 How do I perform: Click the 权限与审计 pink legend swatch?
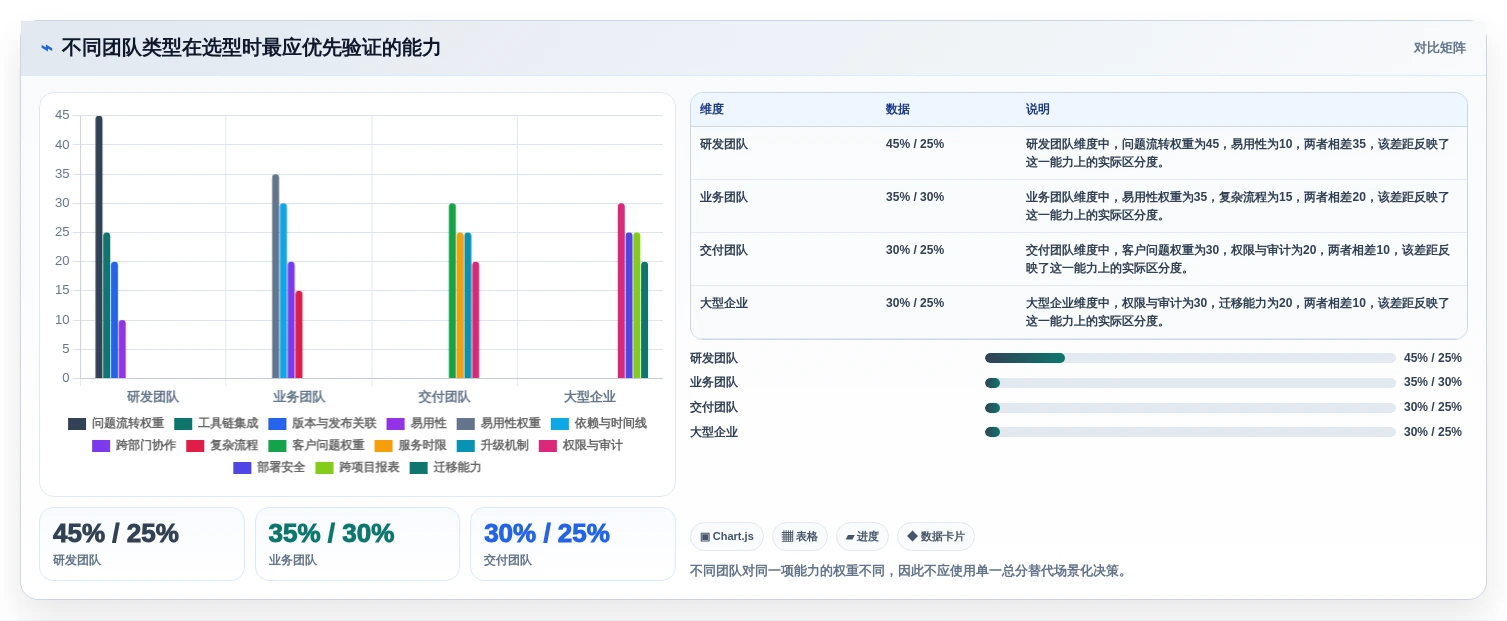[x=547, y=445]
